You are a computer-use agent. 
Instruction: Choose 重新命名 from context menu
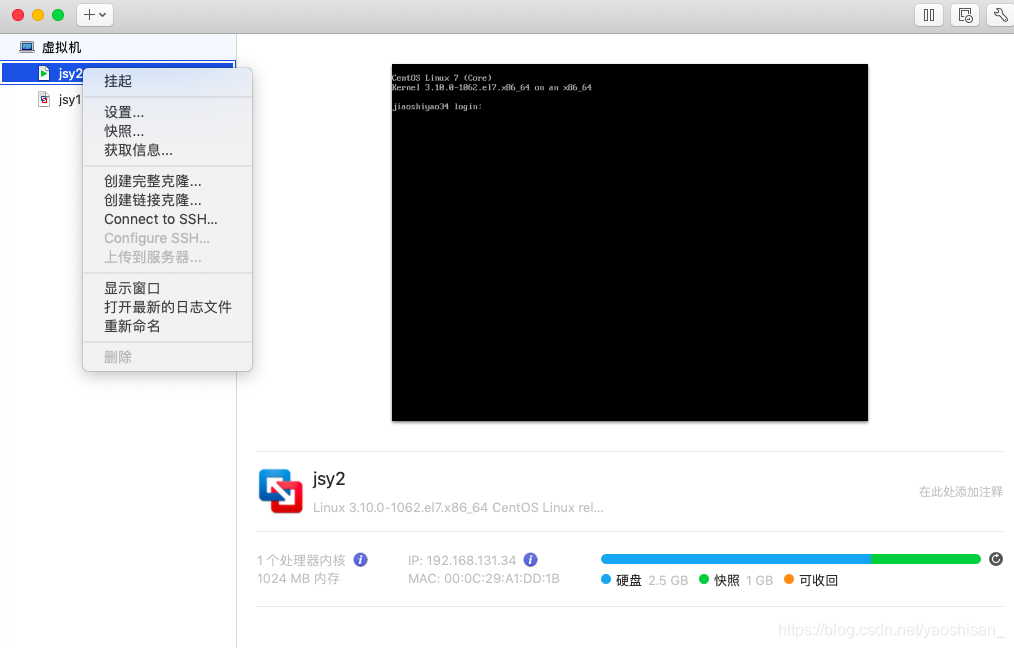167,327
